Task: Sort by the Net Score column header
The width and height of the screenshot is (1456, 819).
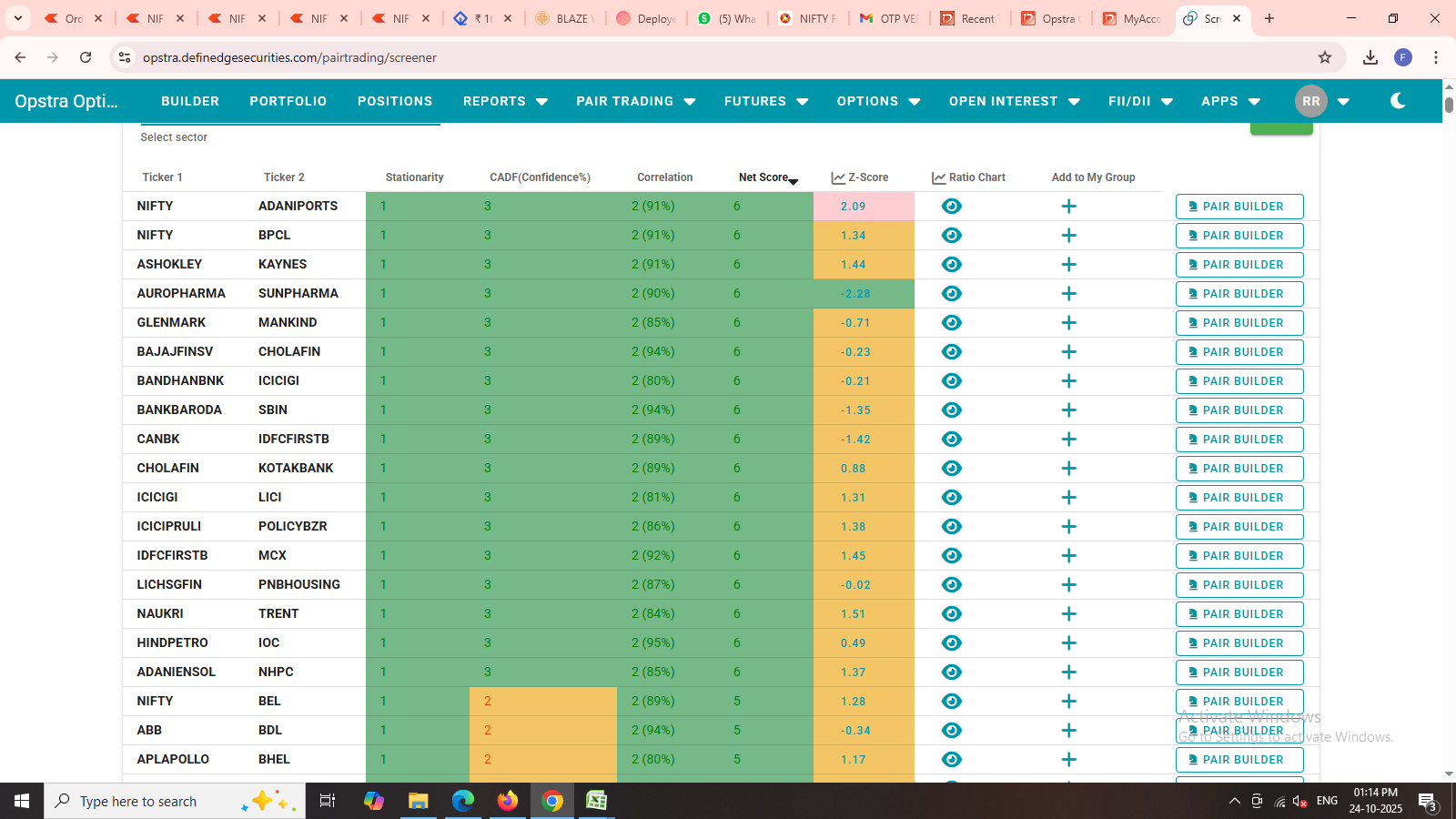Action: click(764, 177)
